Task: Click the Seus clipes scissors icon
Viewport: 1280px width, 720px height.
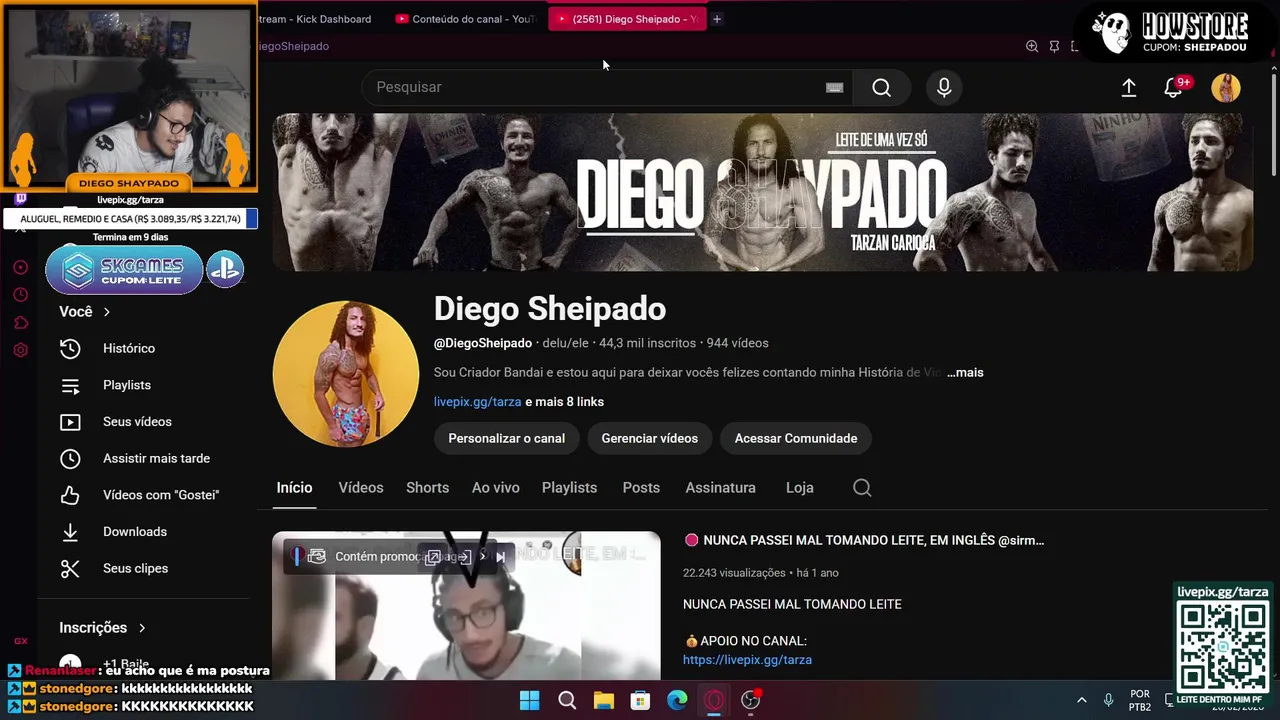Action: (x=70, y=569)
